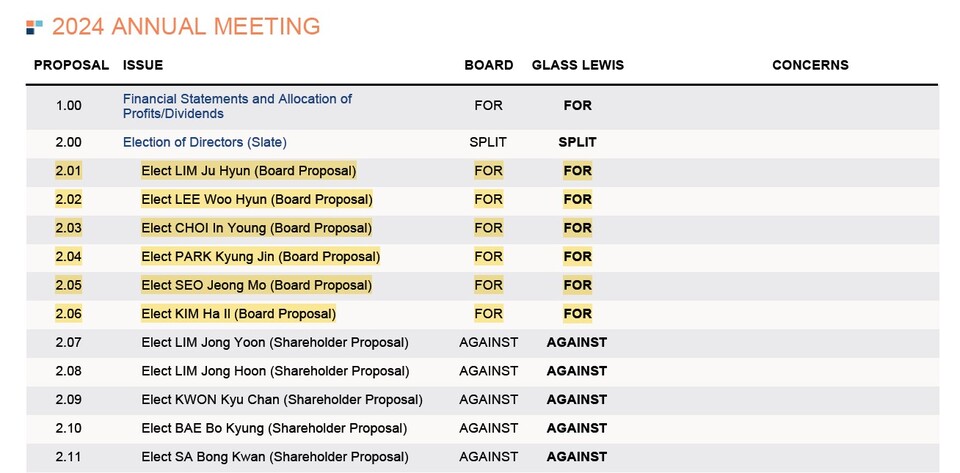Select Elect CHOI In Young proposal text
The height and width of the screenshot is (473, 960).
click(257, 228)
